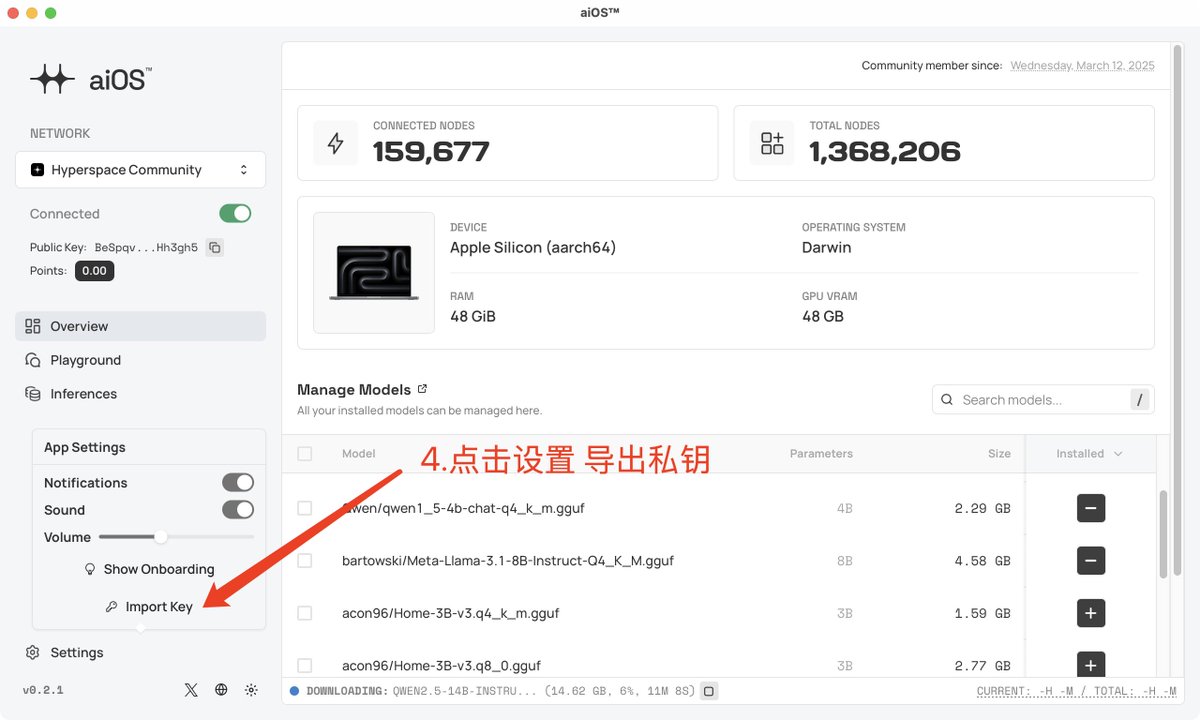Click the Total Nodes grid icon
Viewport: 1200px width, 720px height.
pyautogui.click(x=772, y=143)
